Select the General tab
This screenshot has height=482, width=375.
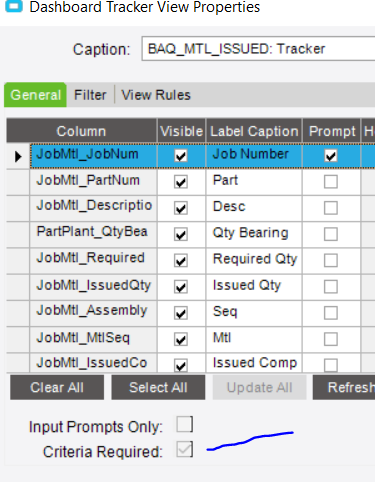click(x=35, y=95)
